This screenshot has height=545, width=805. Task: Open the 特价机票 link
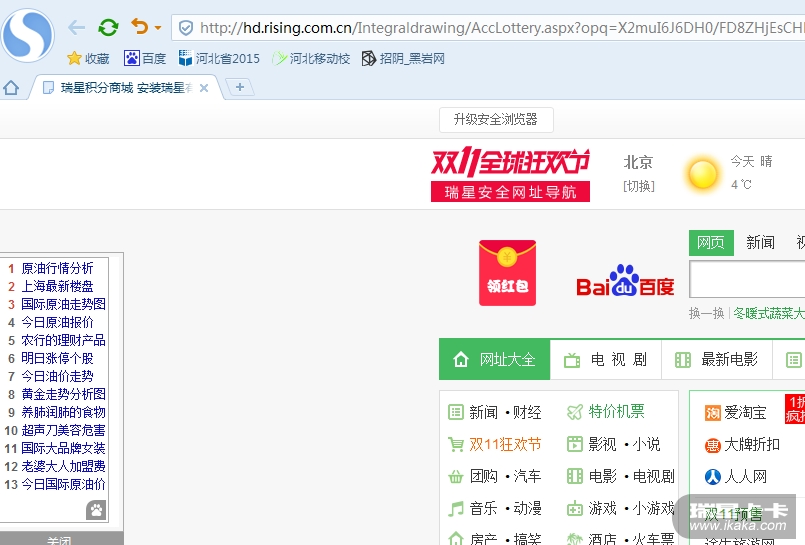point(616,411)
